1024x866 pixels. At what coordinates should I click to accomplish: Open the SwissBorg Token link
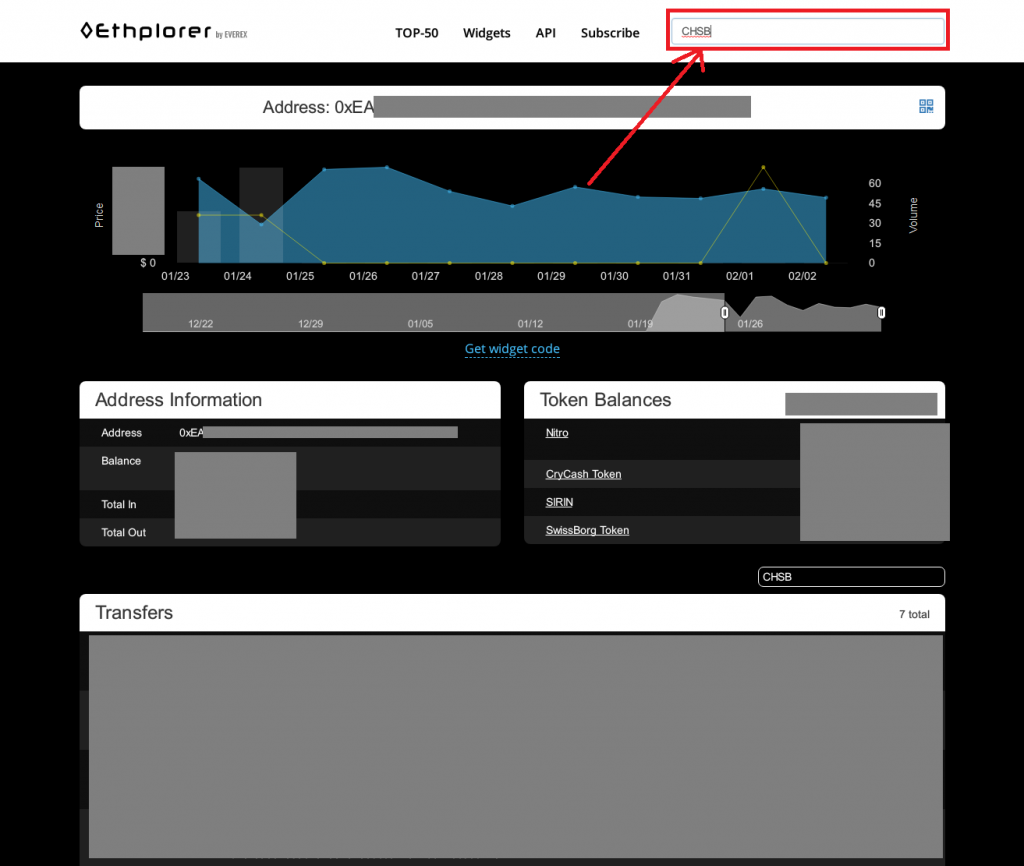click(587, 530)
